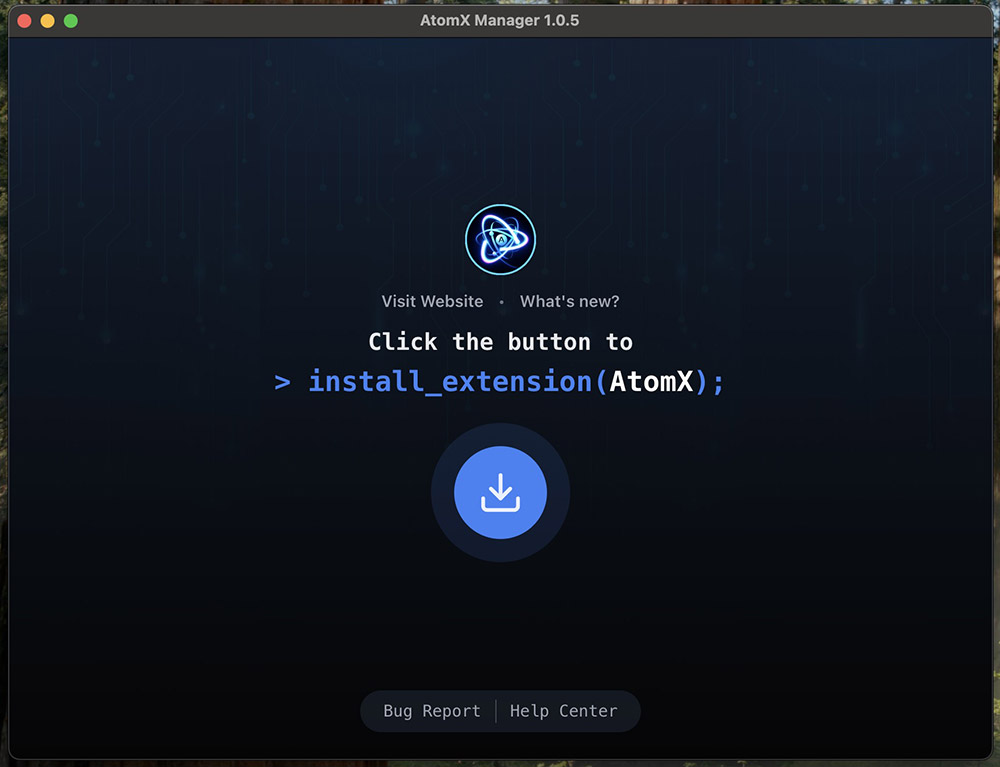Image resolution: width=1000 pixels, height=767 pixels.
Task: Open the Bug Report page
Action: point(430,711)
